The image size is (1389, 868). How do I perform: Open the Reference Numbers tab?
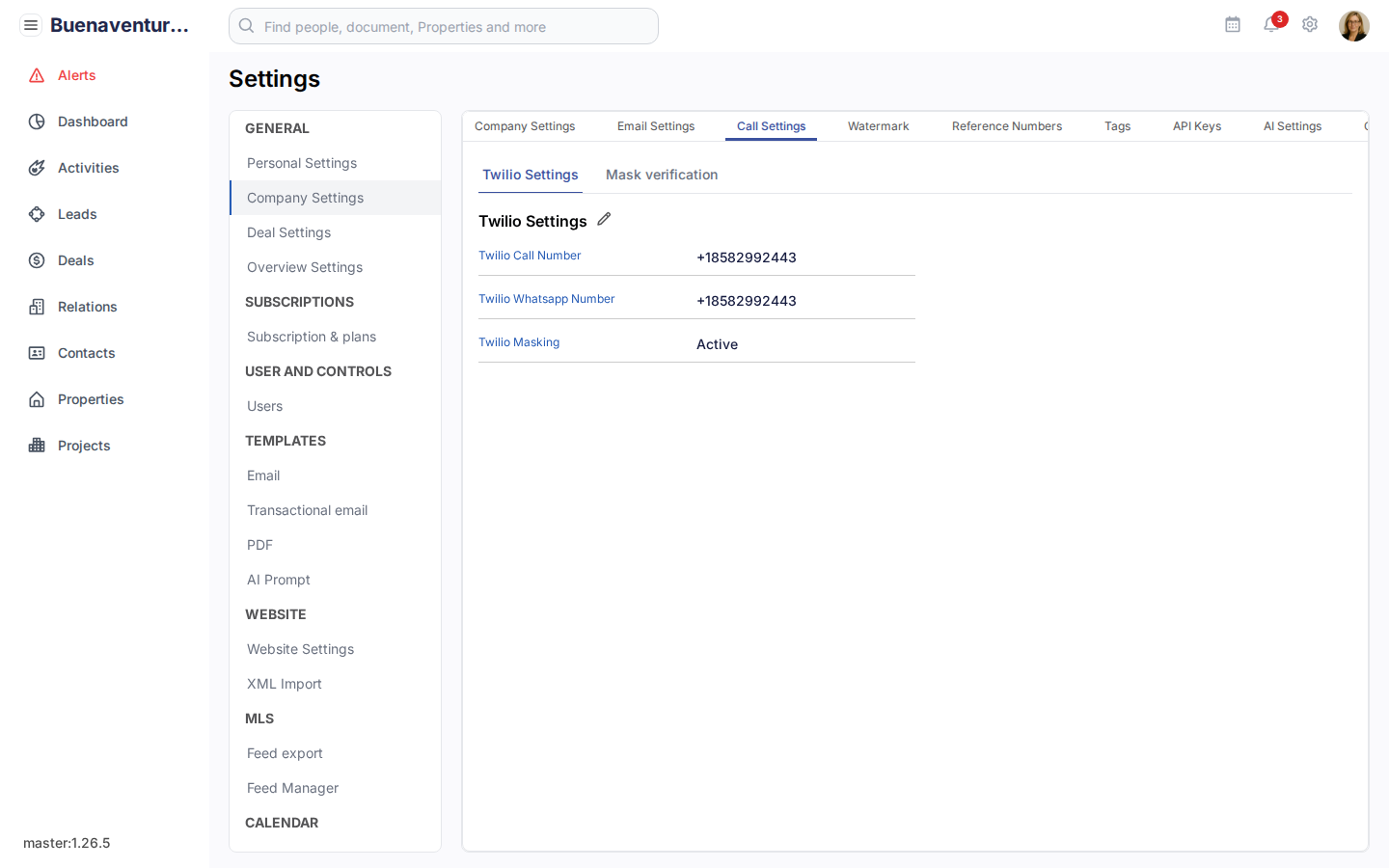pos(1007,126)
